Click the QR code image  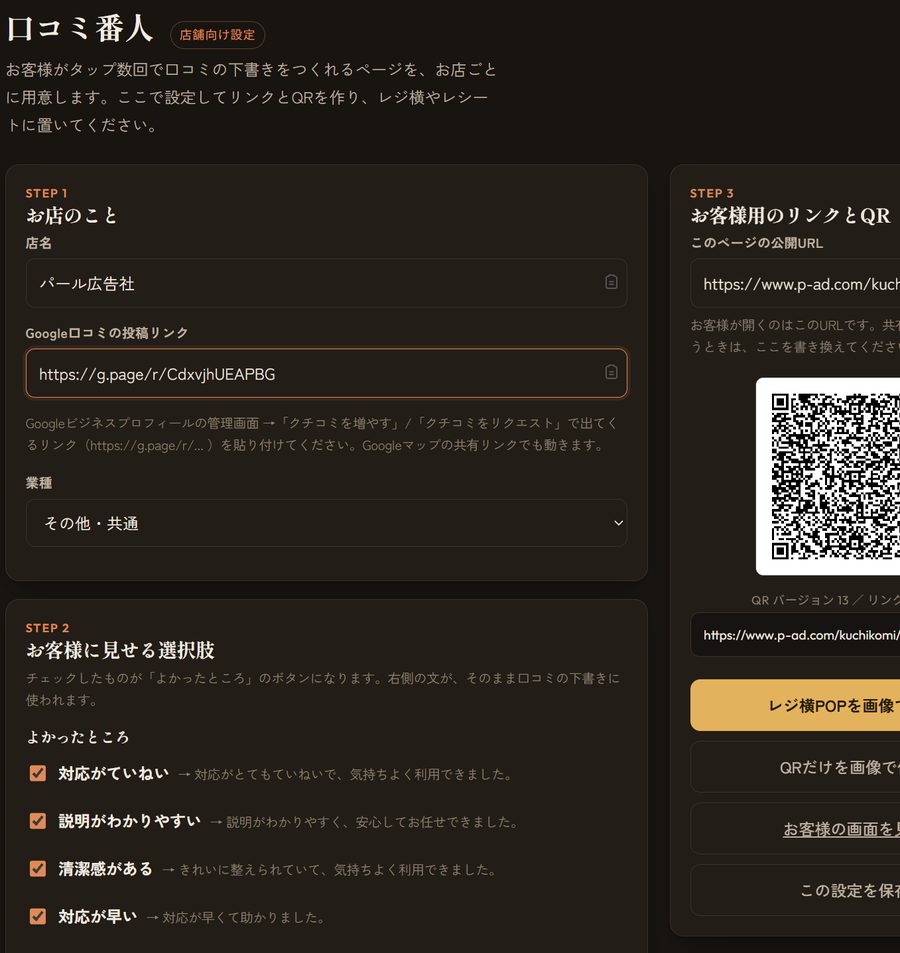pyautogui.click(x=828, y=476)
